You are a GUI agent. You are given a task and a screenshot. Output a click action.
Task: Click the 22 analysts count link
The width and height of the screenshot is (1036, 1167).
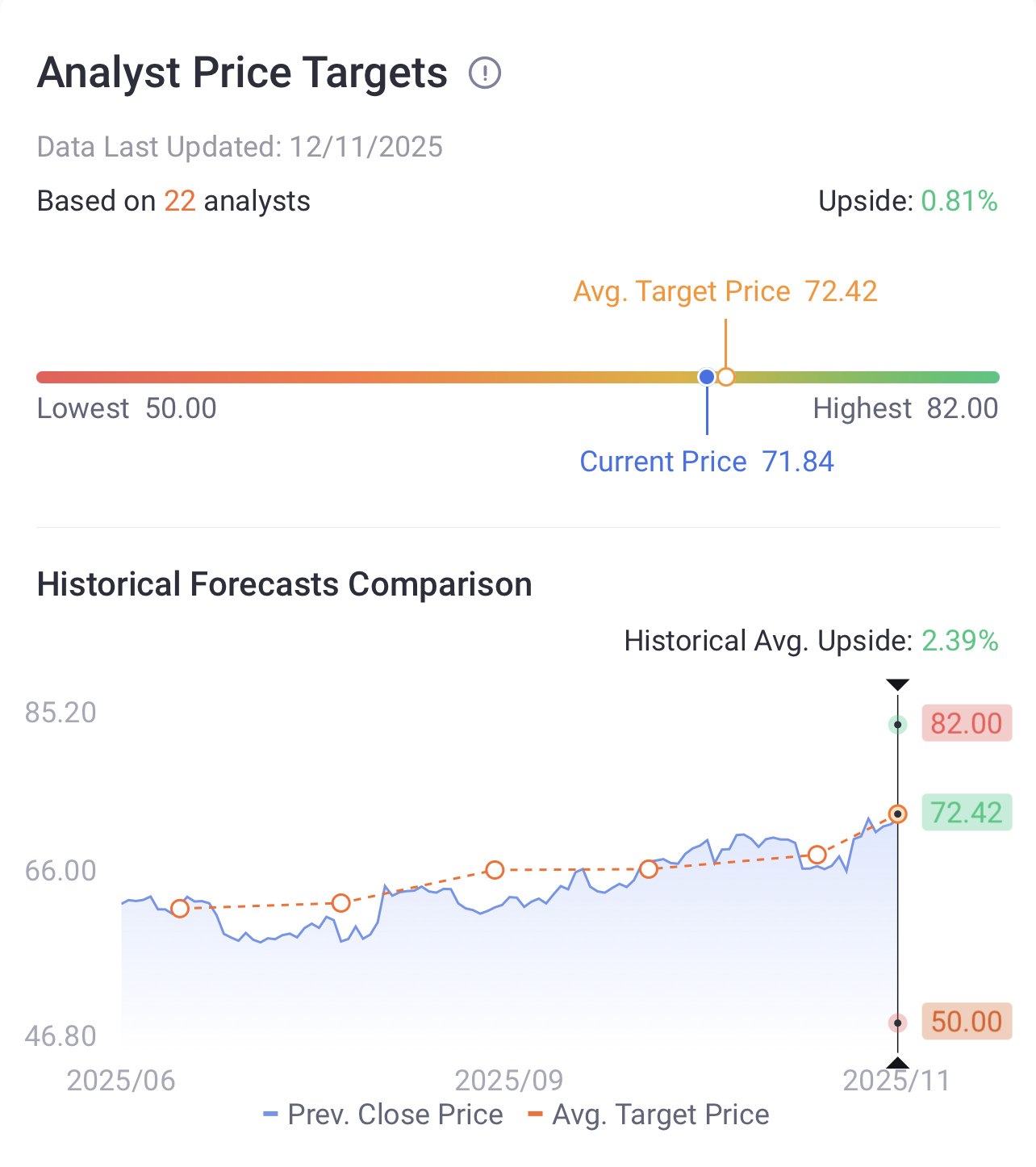pos(180,201)
